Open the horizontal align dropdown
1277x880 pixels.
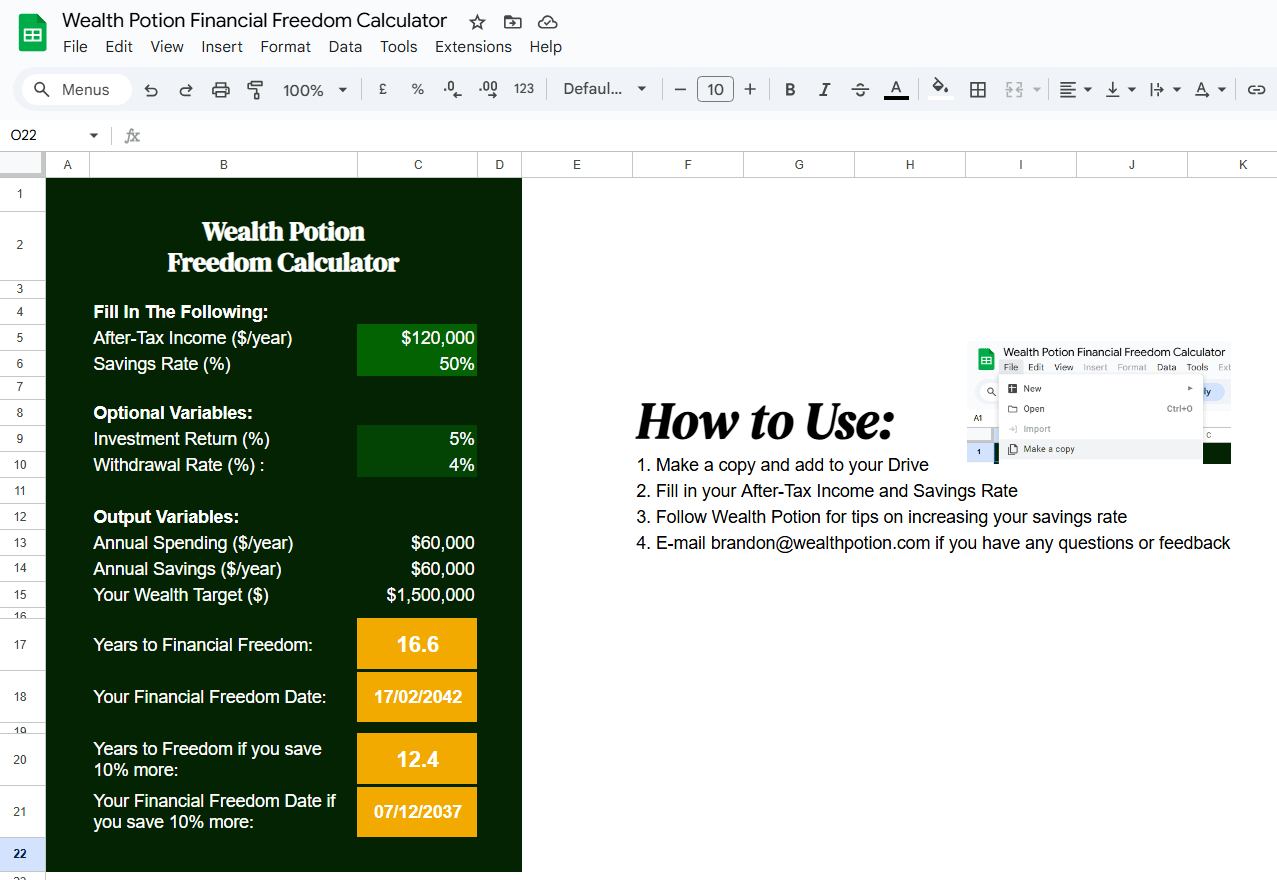point(1075,90)
